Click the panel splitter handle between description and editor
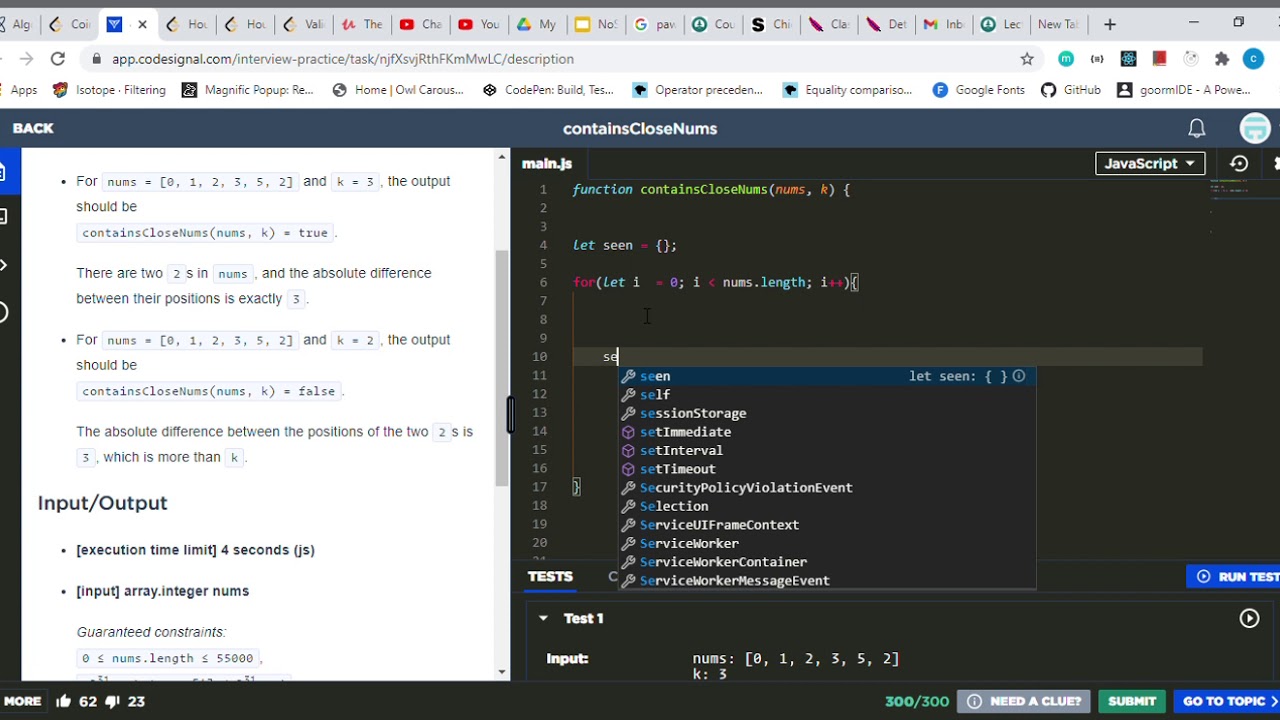Image resolution: width=1280 pixels, height=720 pixels. (511, 414)
